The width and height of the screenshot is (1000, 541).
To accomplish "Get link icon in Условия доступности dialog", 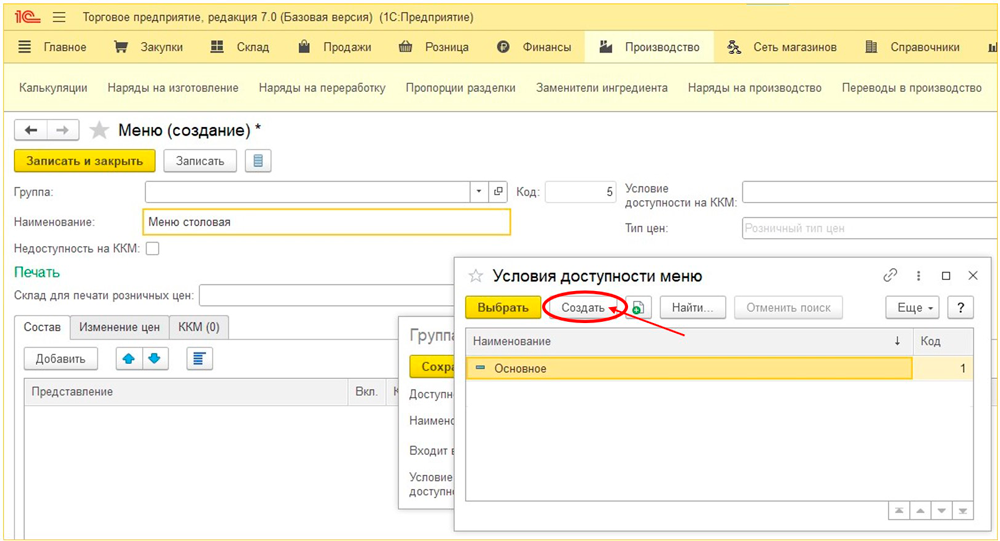I will pyautogui.click(x=890, y=275).
